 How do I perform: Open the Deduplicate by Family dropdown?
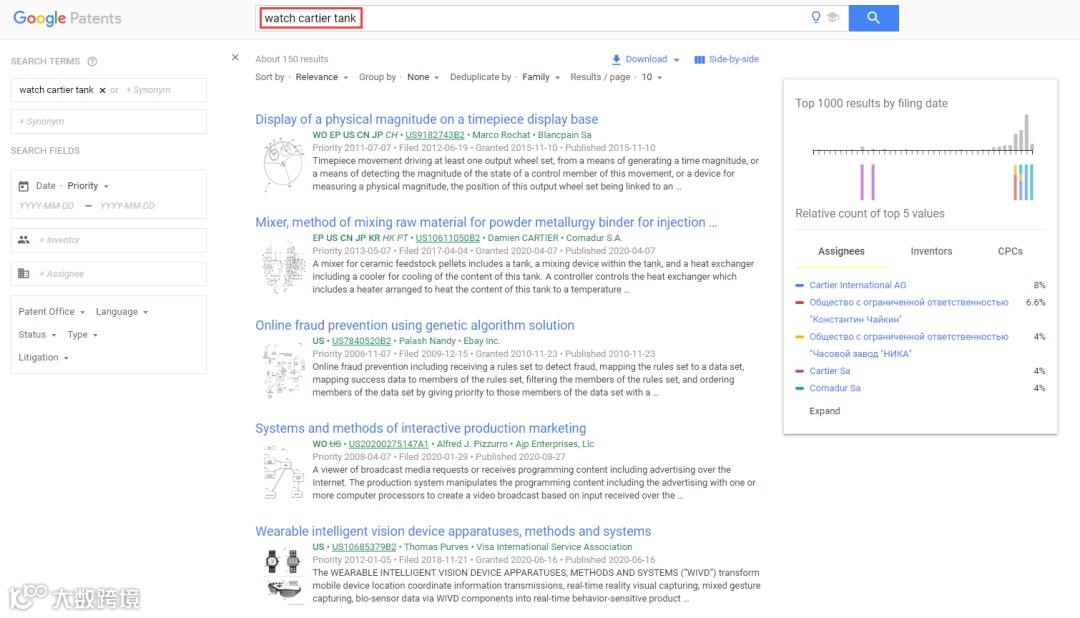(x=541, y=77)
